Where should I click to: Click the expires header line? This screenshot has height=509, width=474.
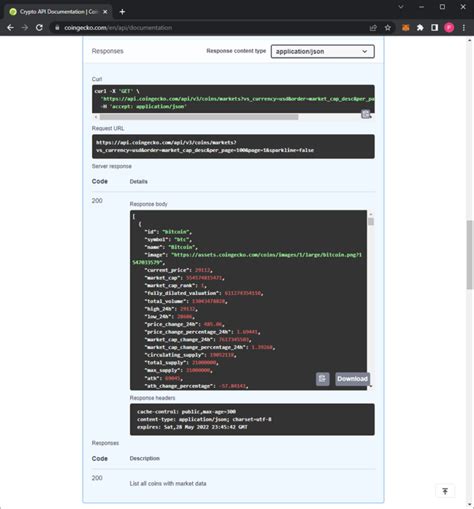tap(192, 427)
